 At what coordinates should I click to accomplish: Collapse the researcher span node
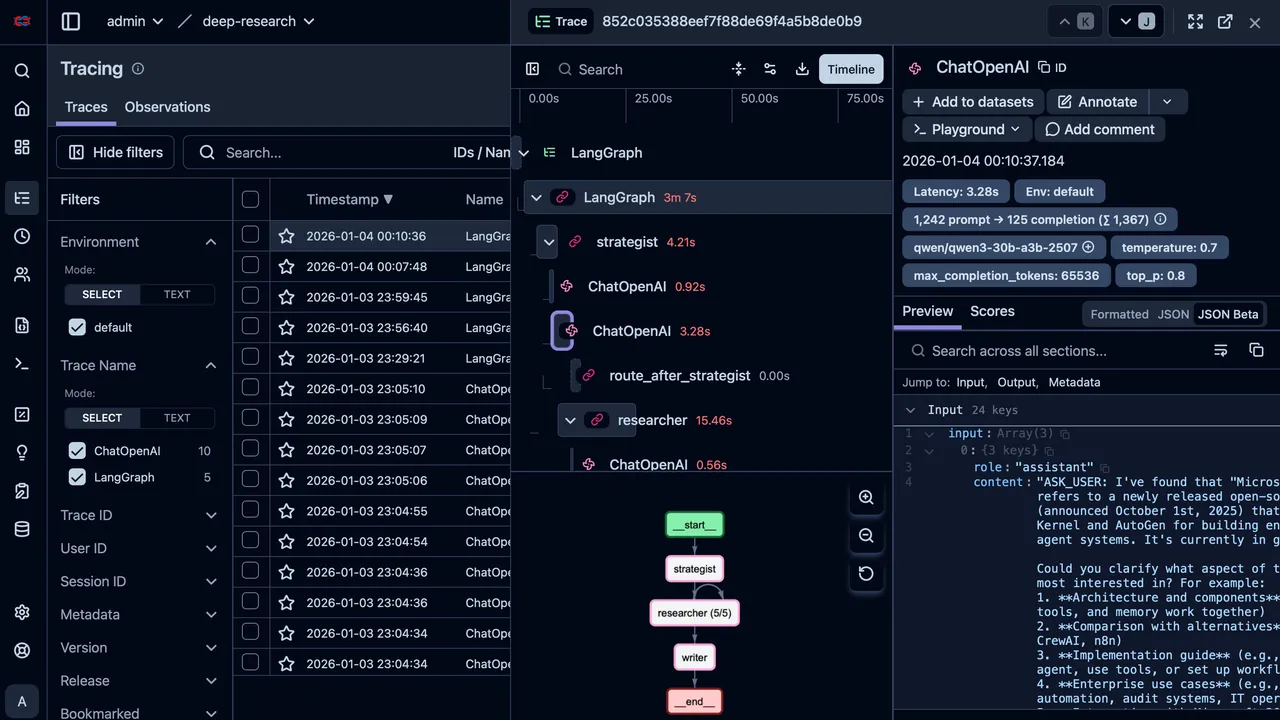(570, 420)
